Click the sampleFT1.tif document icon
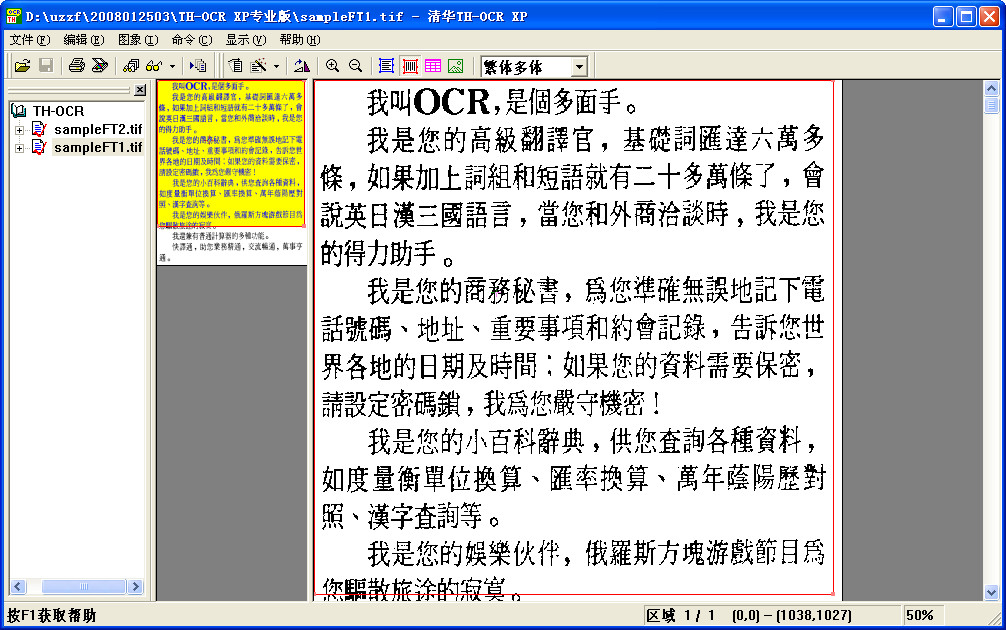This screenshot has width=1006, height=630. click(x=39, y=148)
